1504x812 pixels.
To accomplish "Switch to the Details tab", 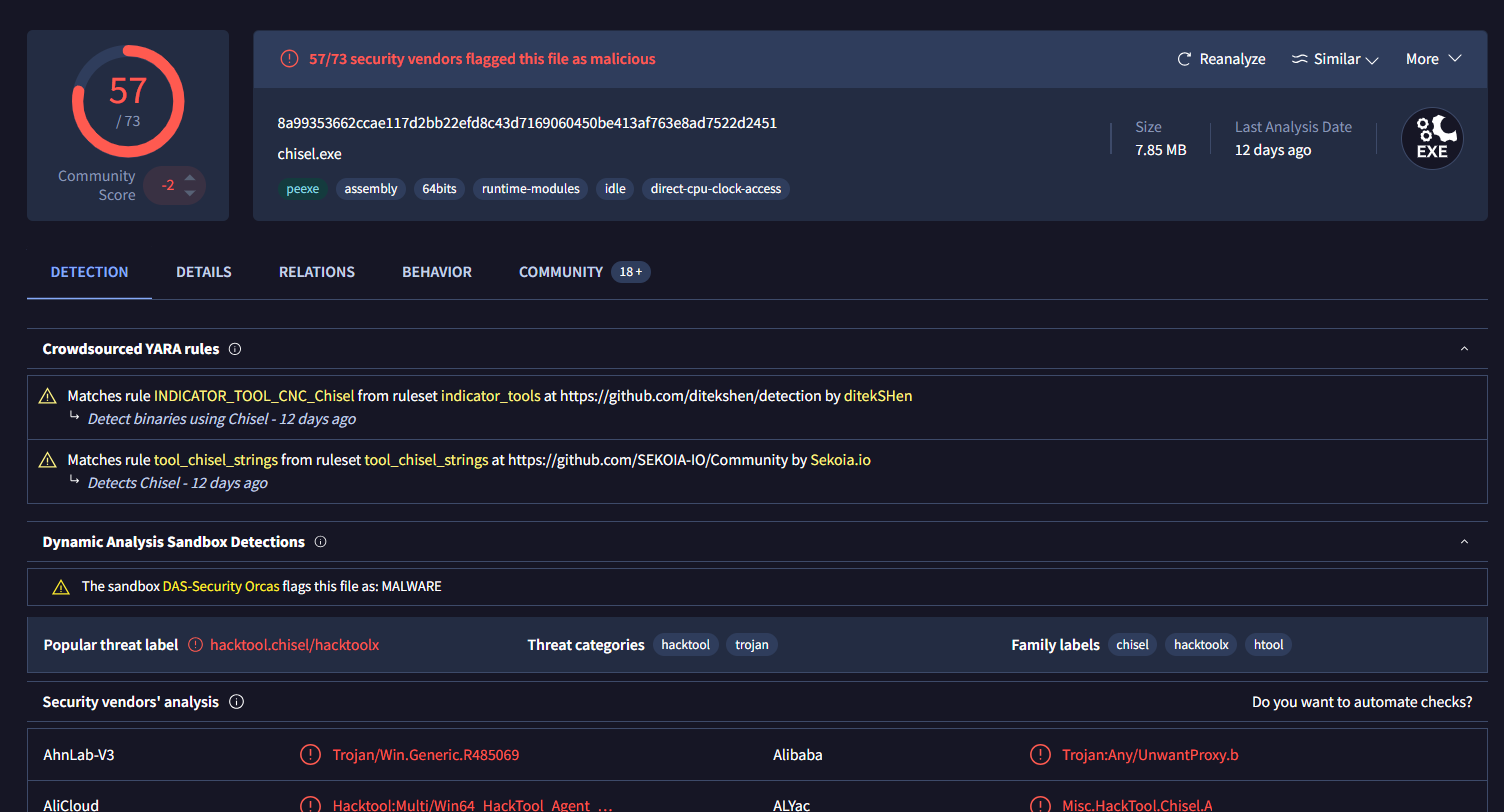I will (204, 272).
